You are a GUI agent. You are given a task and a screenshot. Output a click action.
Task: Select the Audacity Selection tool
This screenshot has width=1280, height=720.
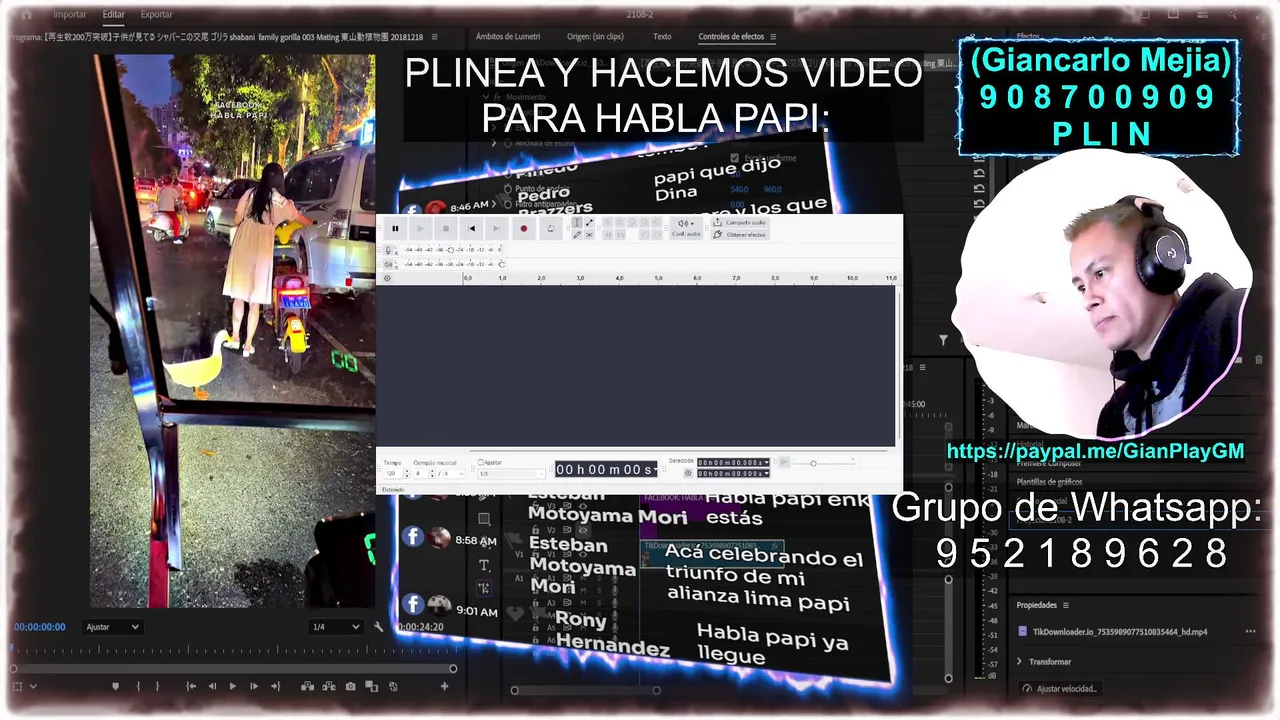point(577,223)
